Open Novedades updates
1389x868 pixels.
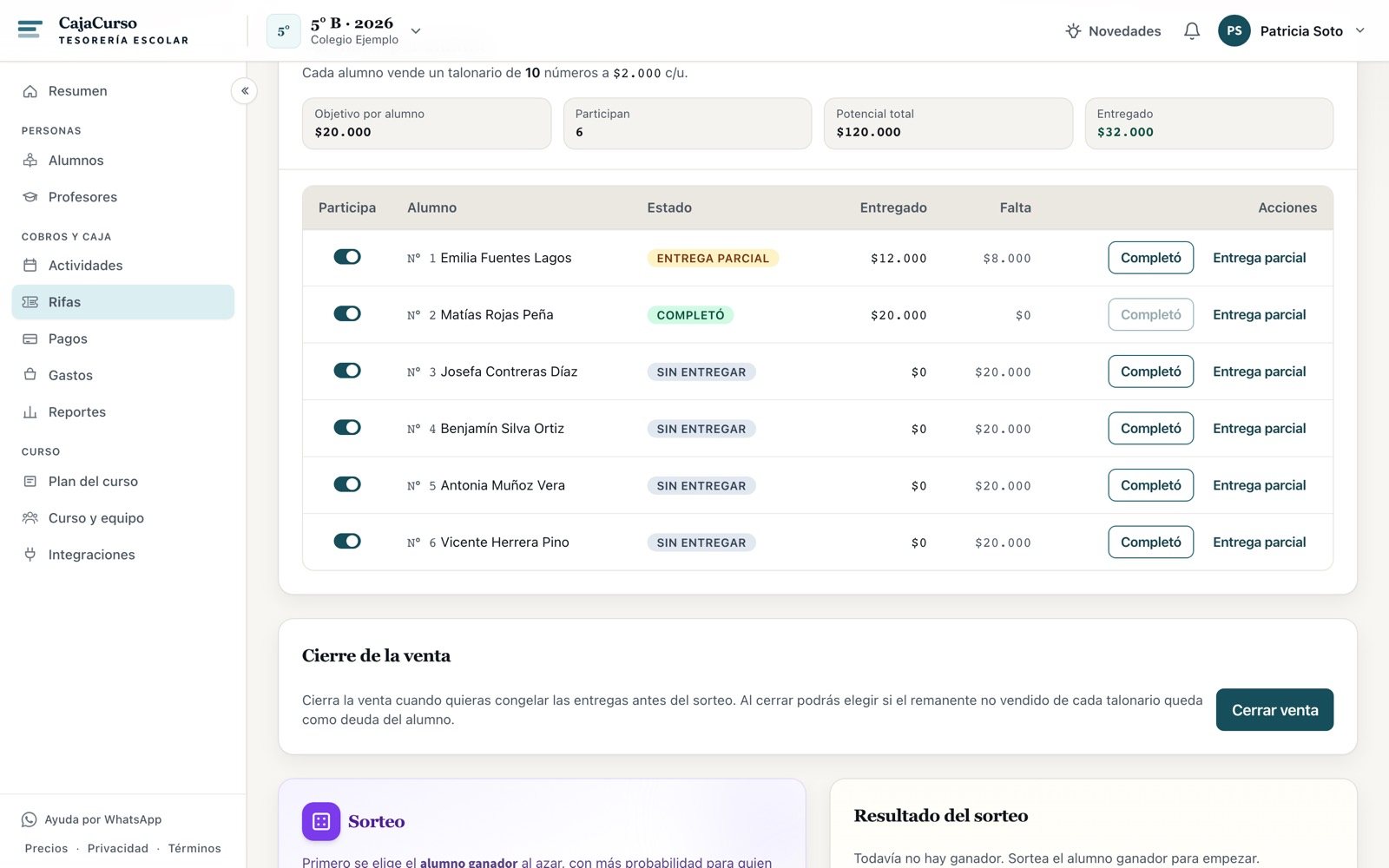[1113, 31]
